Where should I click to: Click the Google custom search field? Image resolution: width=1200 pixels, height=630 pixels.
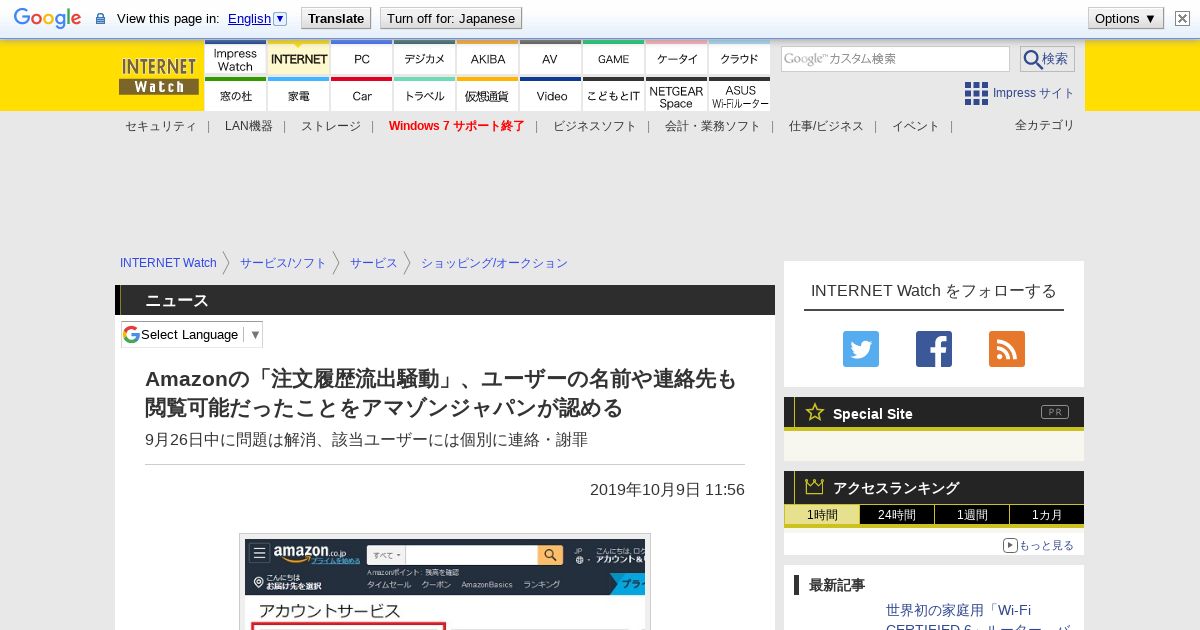tap(895, 59)
